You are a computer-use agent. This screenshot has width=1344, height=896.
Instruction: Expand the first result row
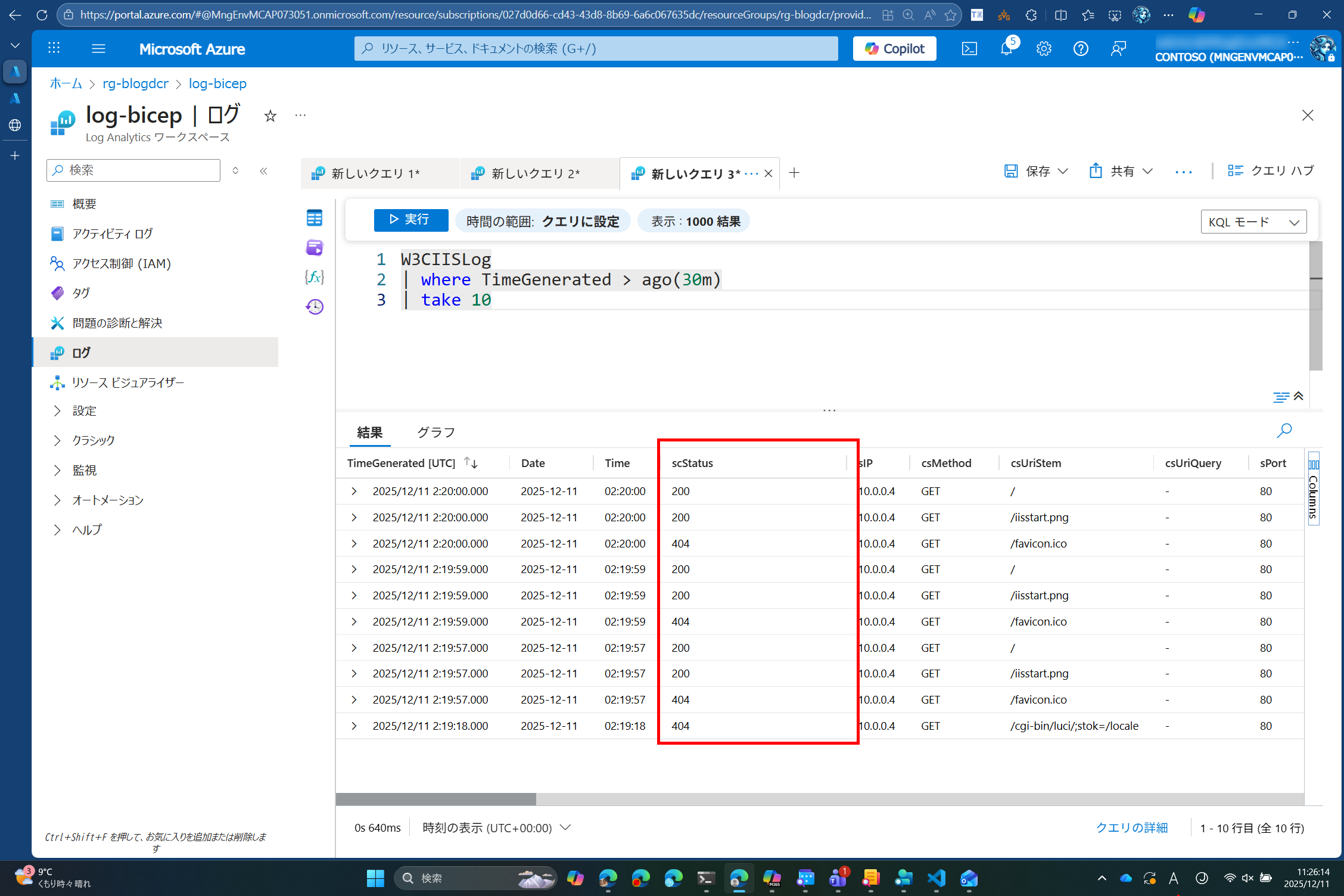pyautogui.click(x=354, y=491)
